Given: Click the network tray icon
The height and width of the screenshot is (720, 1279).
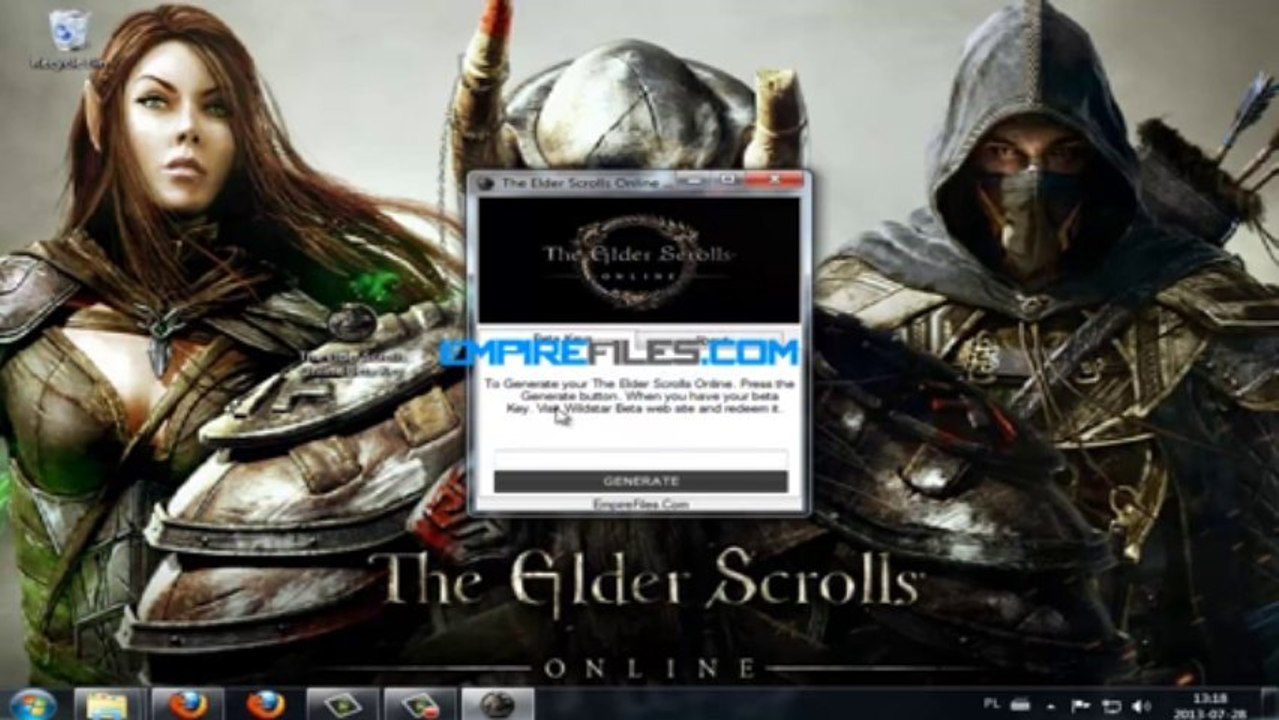Looking at the screenshot, I should tap(1110, 705).
